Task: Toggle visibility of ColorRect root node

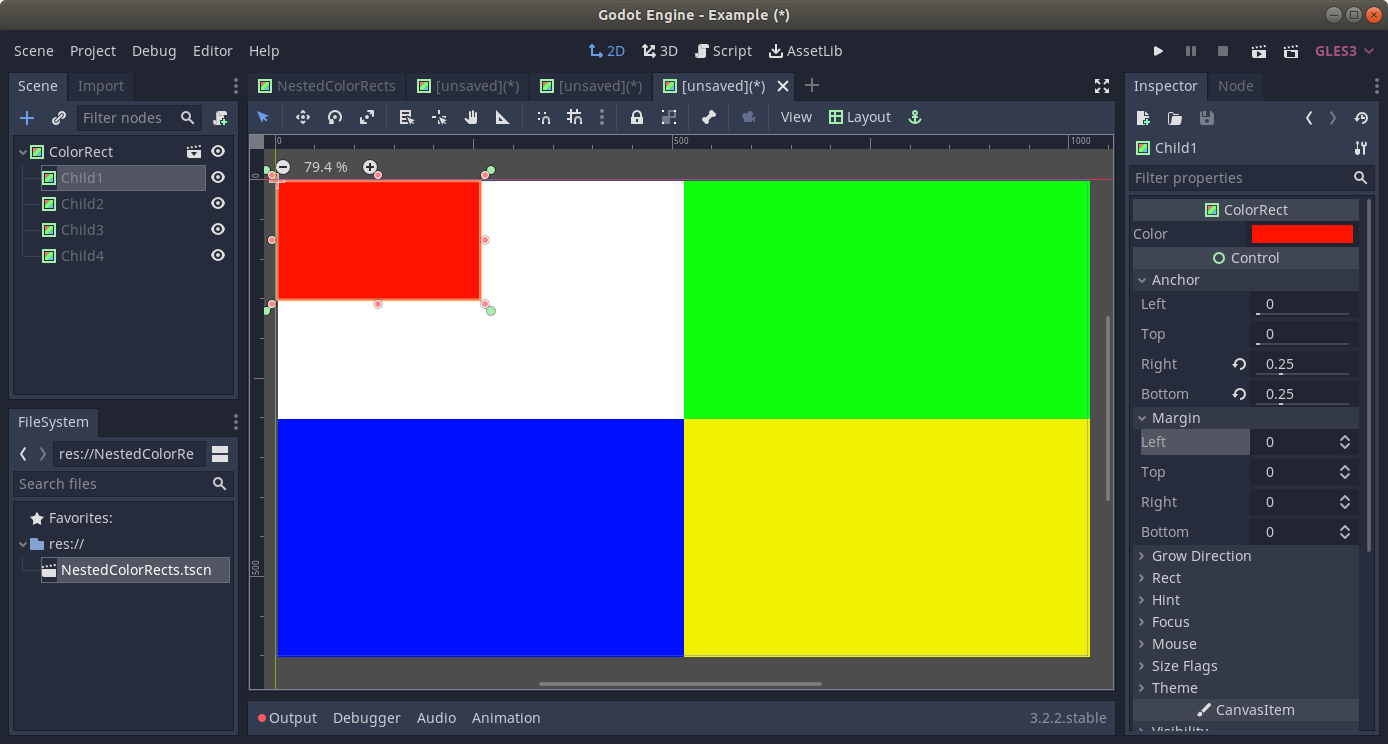Action: click(x=218, y=152)
